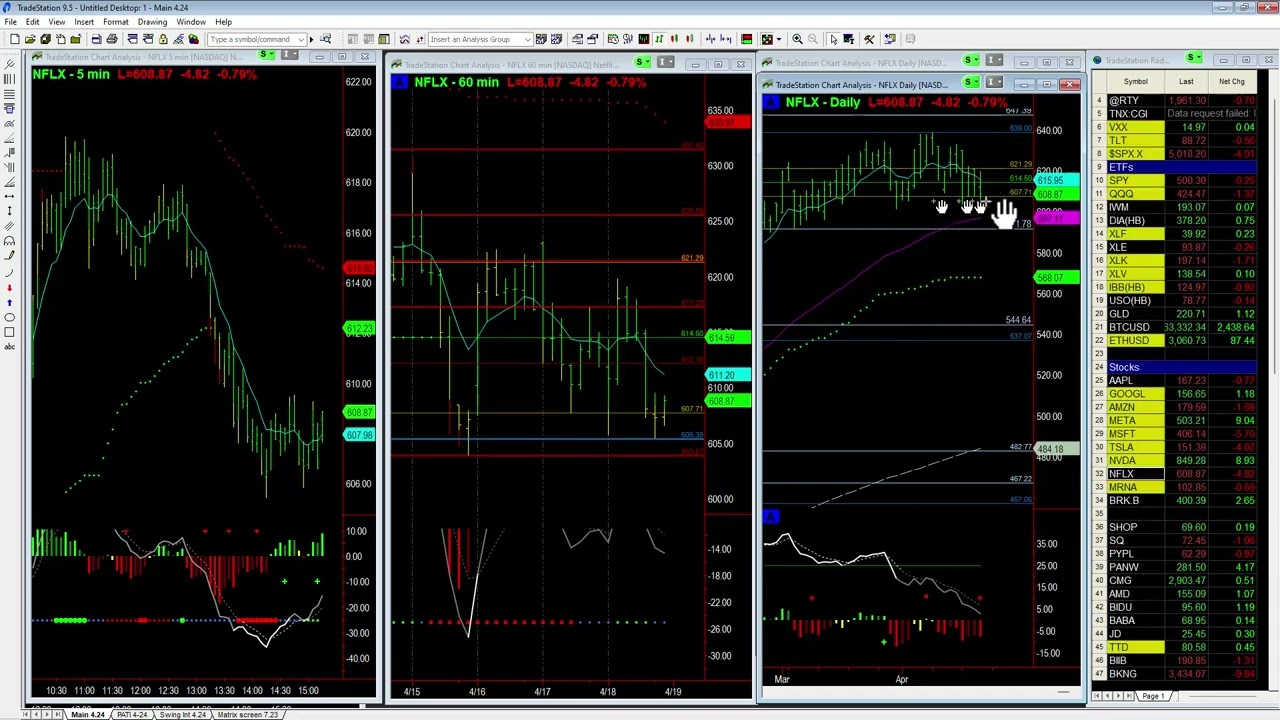Click the Symbol column header in RadarScreen
This screenshot has height=720, width=1280.
(1135, 82)
